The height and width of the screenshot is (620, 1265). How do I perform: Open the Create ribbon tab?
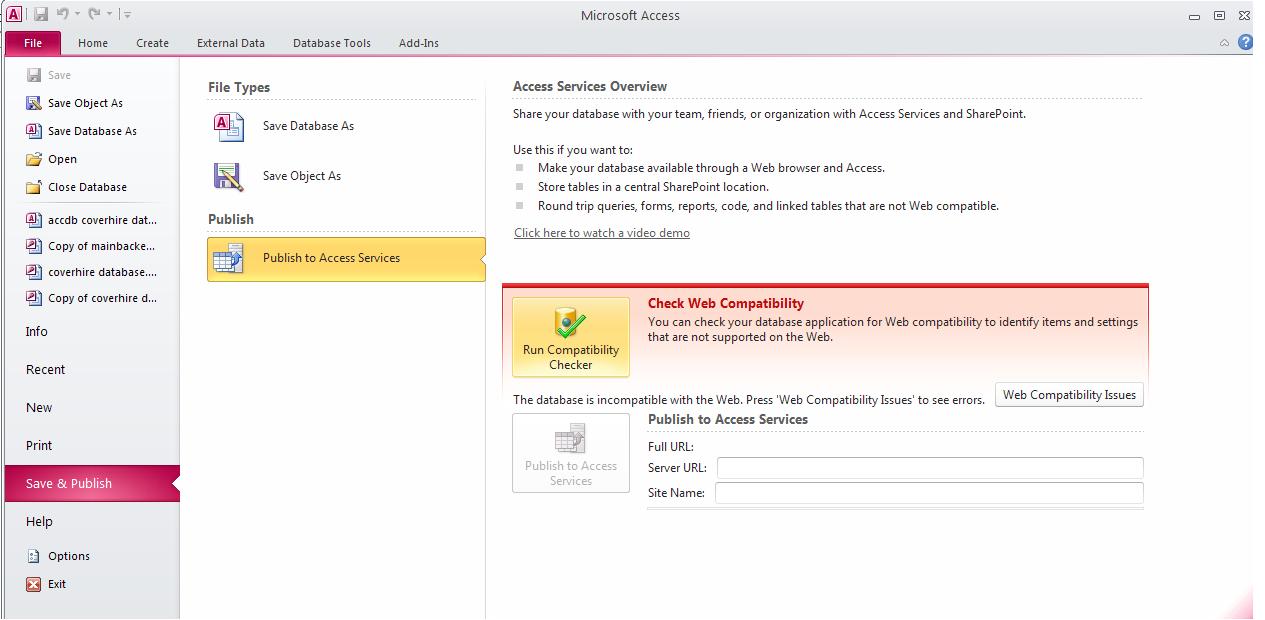click(x=152, y=43)
